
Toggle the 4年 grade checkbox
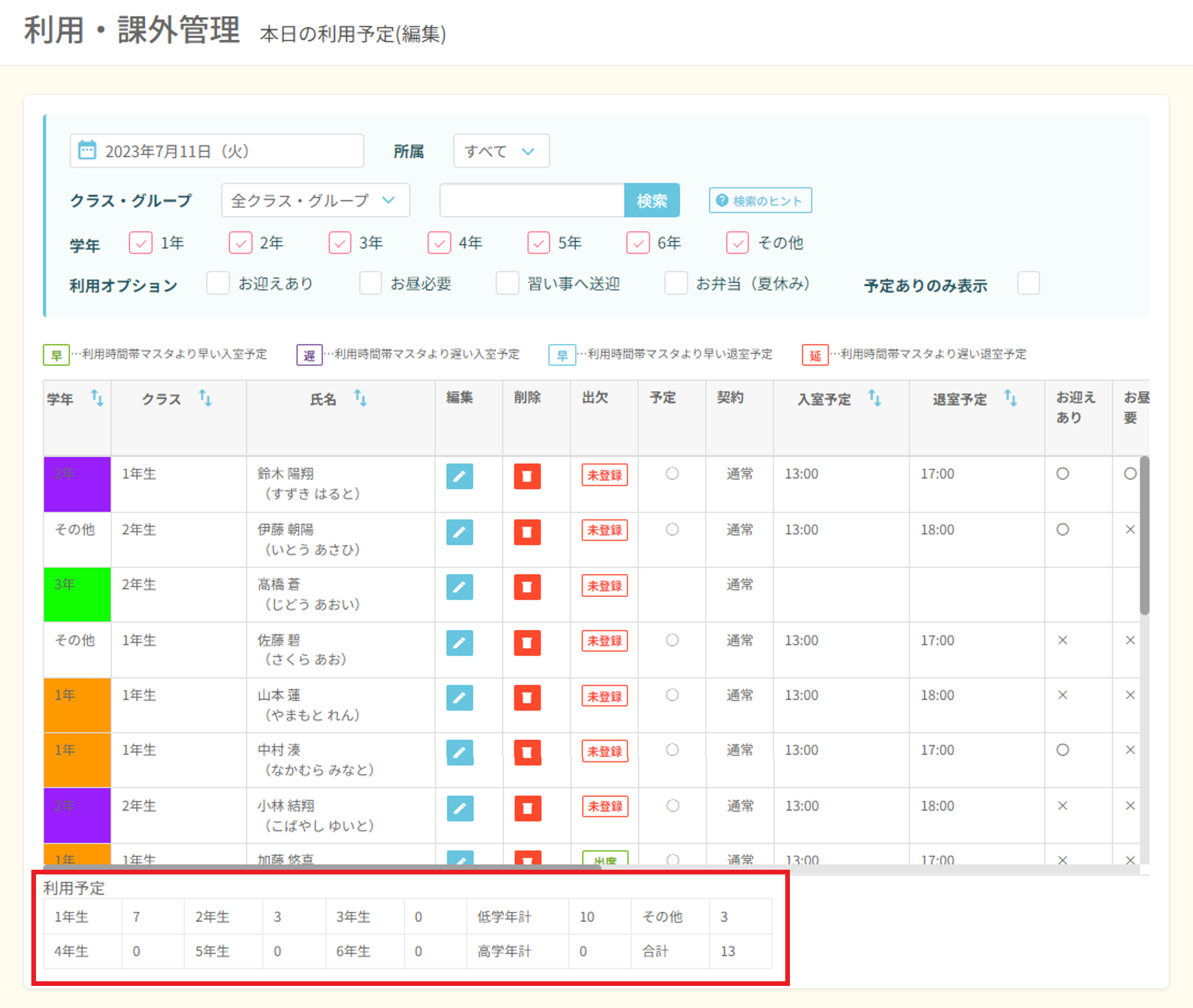(439, 242)
